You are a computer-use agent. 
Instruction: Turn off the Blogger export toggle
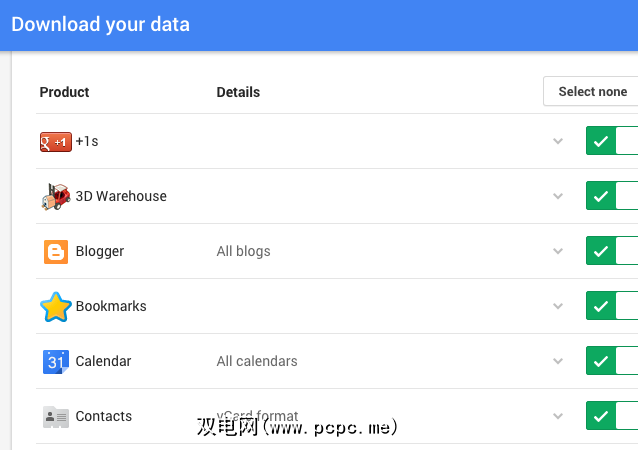pyautogui.click(x=611, y=251)
